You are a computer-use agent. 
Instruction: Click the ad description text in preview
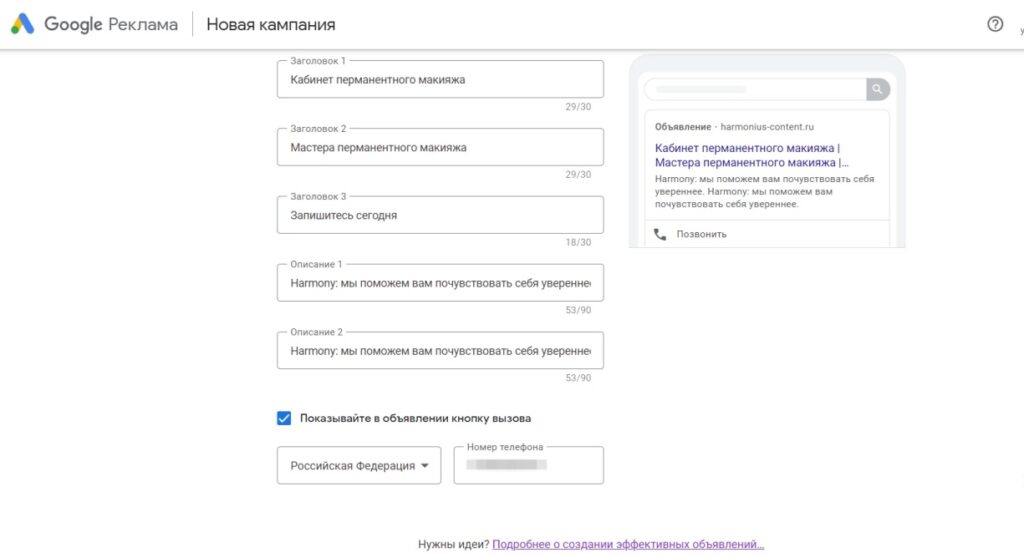764,191
